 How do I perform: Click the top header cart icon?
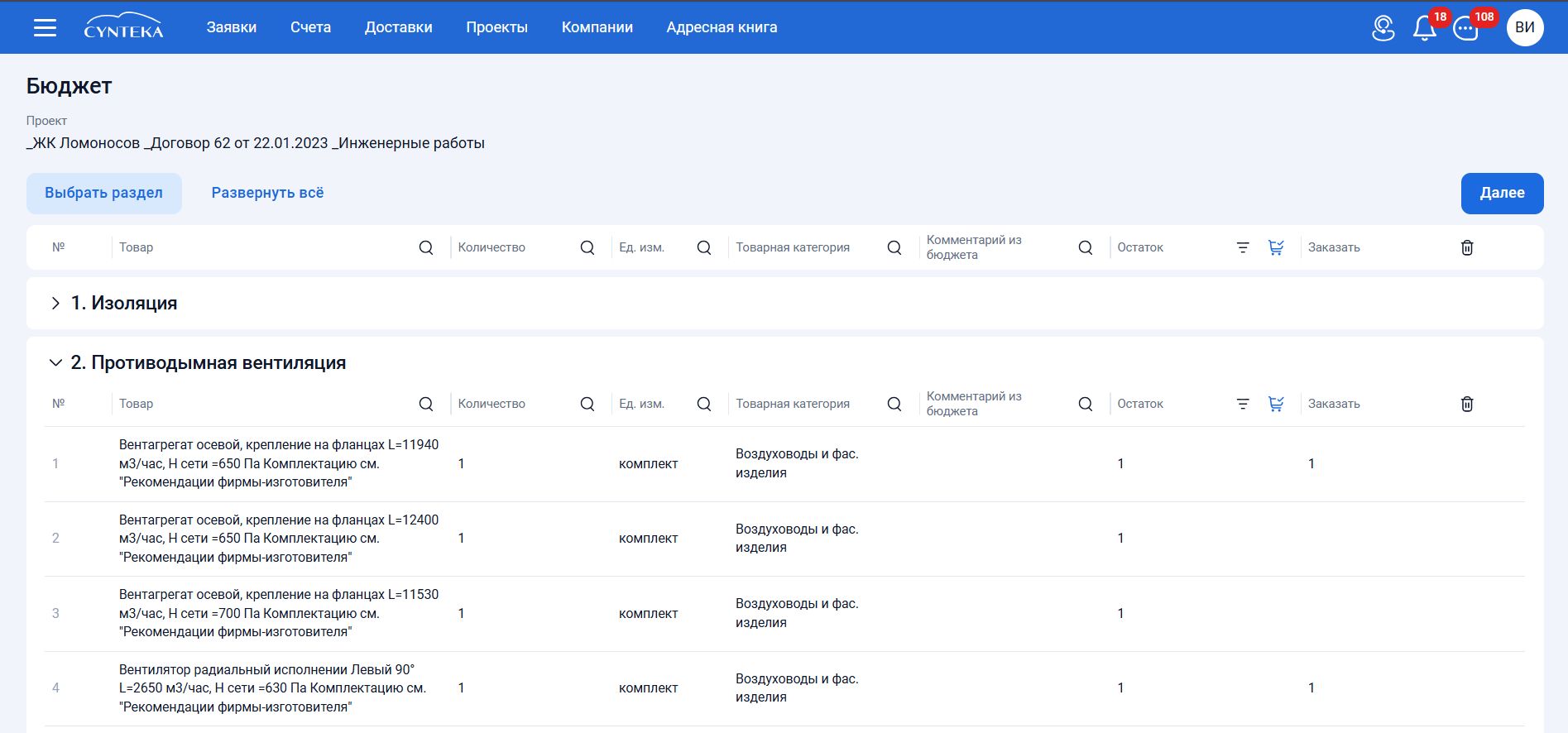(1276, 247)
